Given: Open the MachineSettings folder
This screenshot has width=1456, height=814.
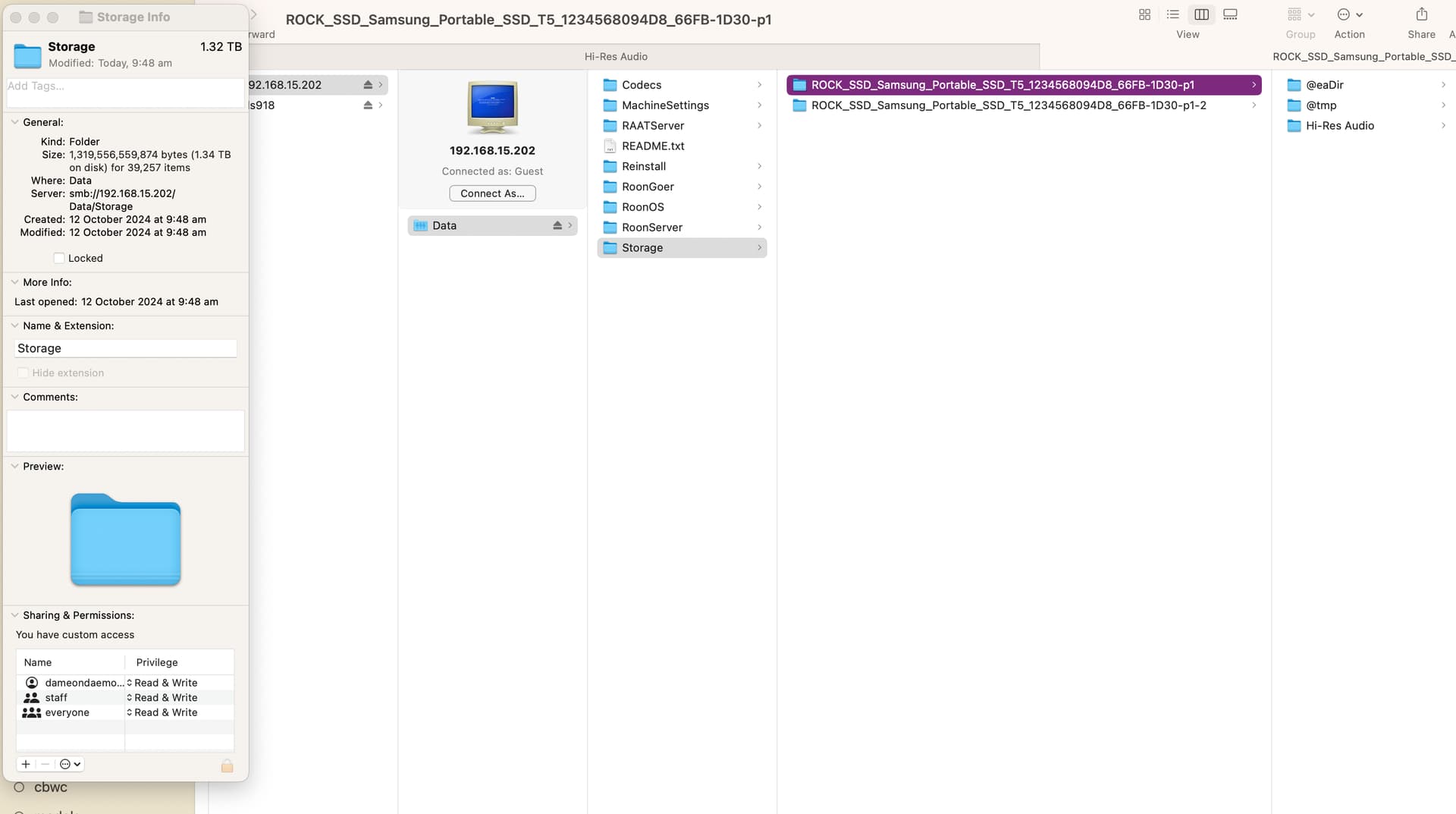Looking at the screenshot, I should 682,105.
